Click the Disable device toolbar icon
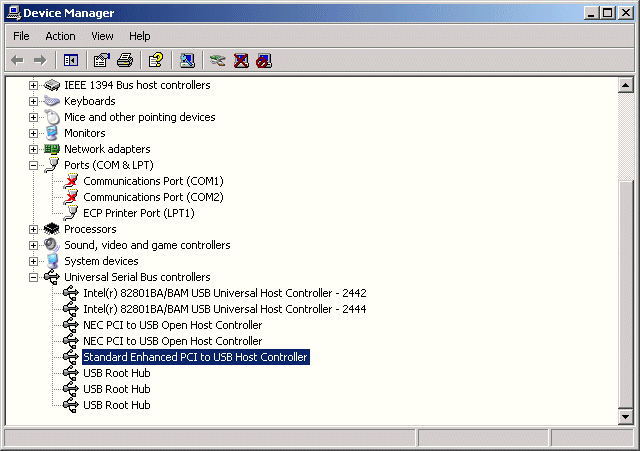The image size is (640, 451). point(264,61)
